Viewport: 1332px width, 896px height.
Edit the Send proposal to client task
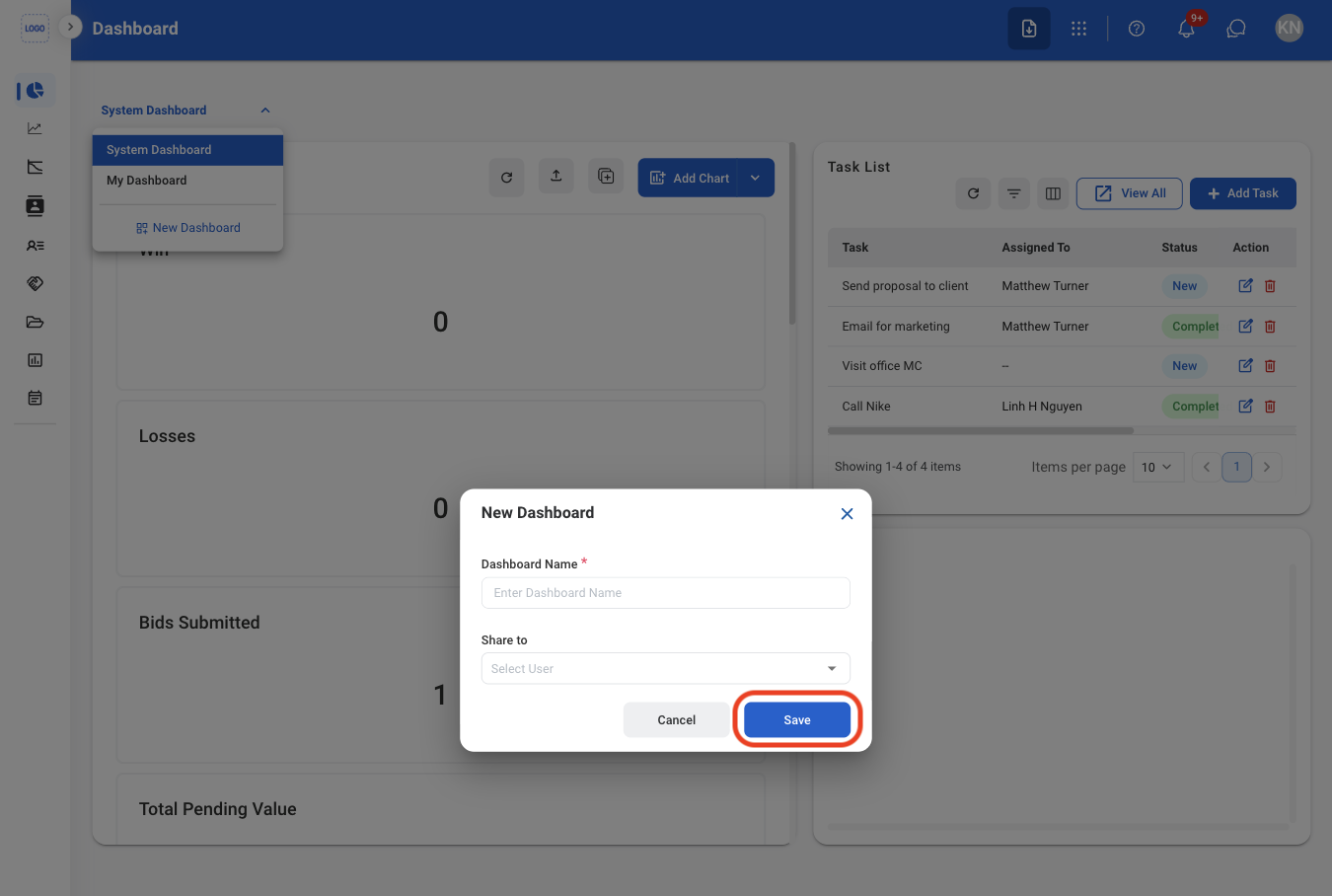1245,286
